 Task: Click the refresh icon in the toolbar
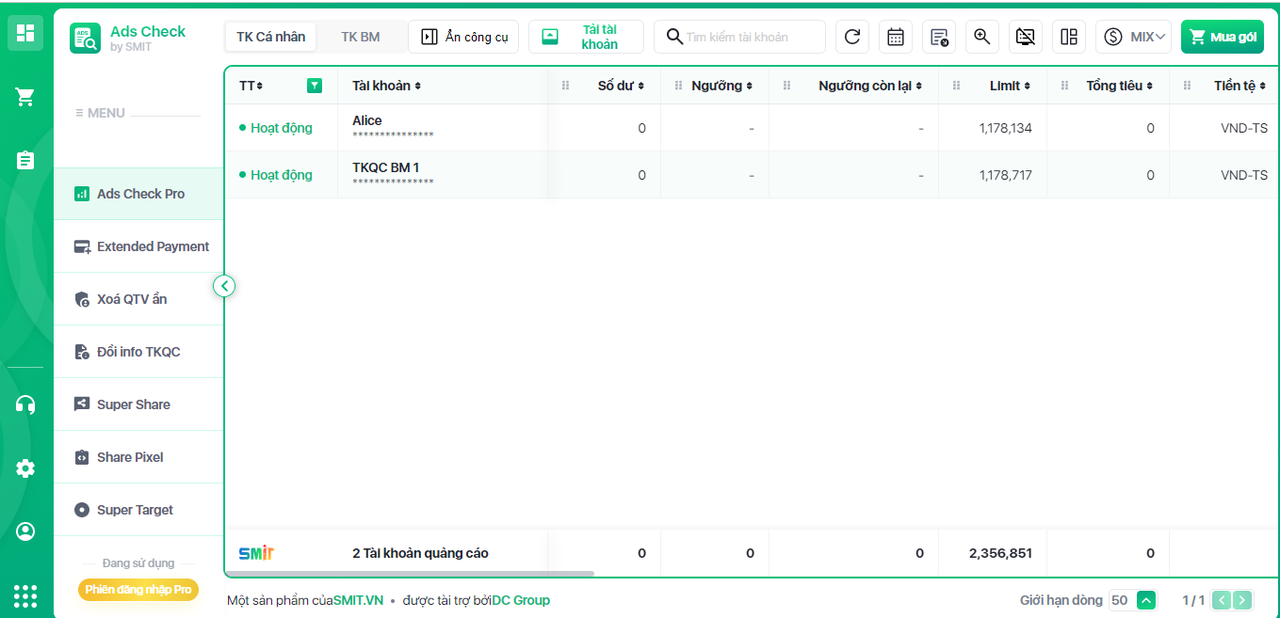coord(852,37)
